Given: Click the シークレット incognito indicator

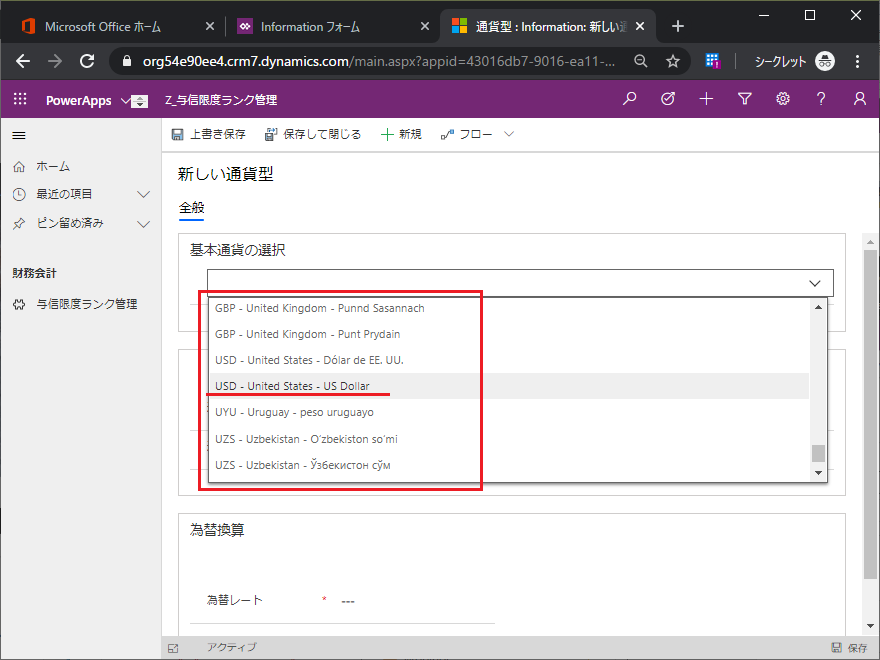Looking at the screenshot, I should point(794,61).
